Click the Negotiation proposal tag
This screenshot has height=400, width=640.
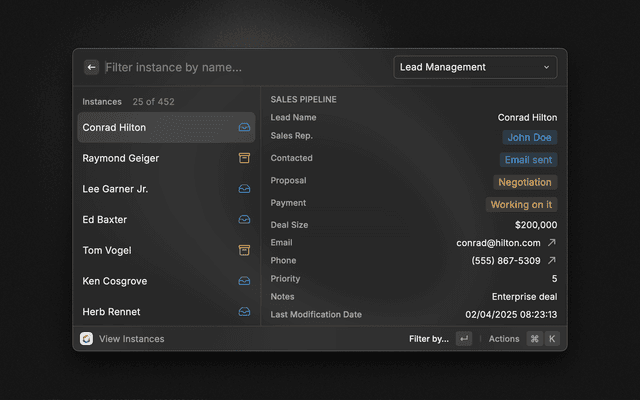click(525, 182)
